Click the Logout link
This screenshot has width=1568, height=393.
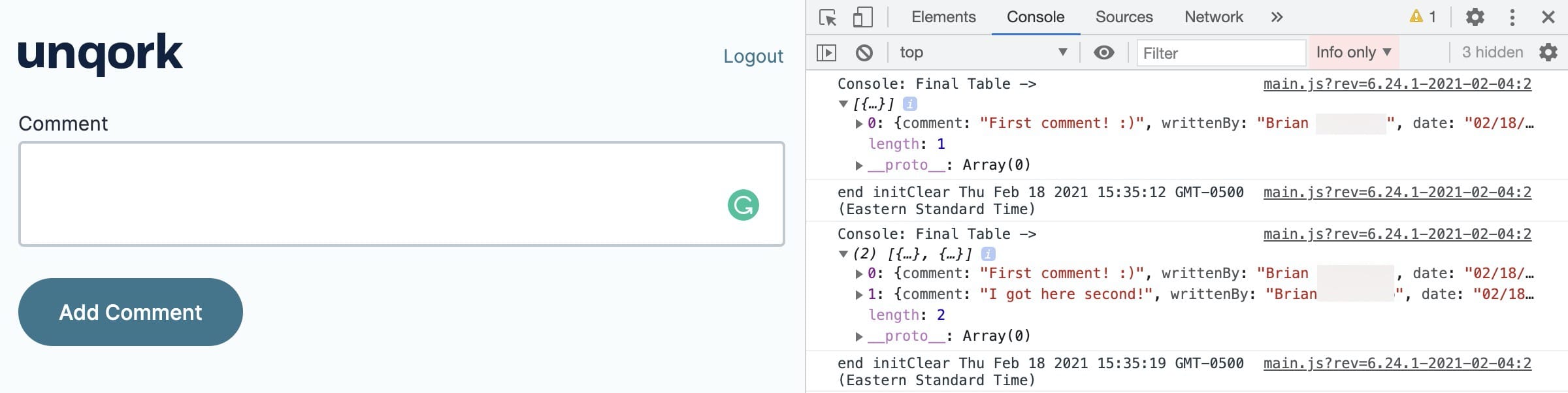753,56
